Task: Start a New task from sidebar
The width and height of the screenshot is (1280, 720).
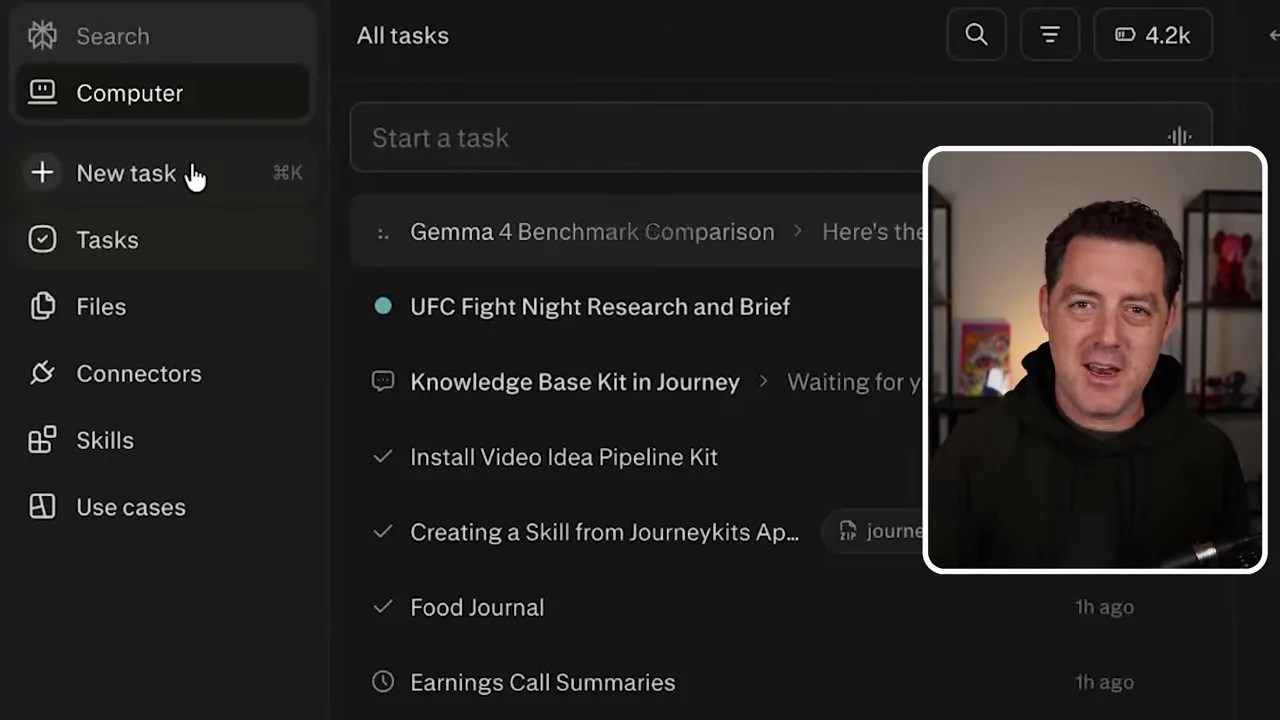Action: tap(162, 173)
